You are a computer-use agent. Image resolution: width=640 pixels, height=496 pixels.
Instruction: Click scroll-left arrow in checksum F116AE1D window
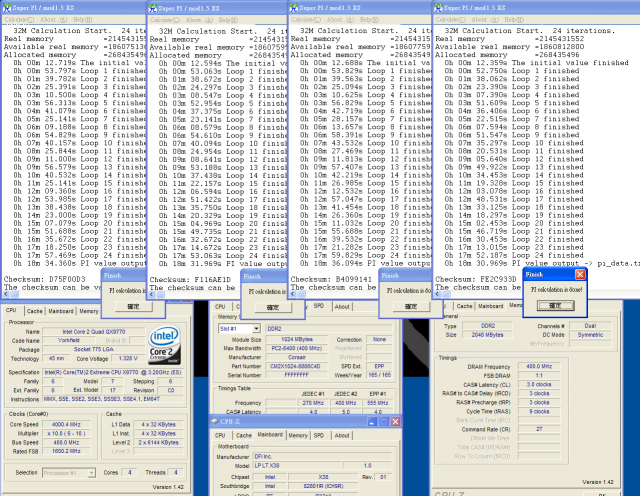(x=151, y=294)
